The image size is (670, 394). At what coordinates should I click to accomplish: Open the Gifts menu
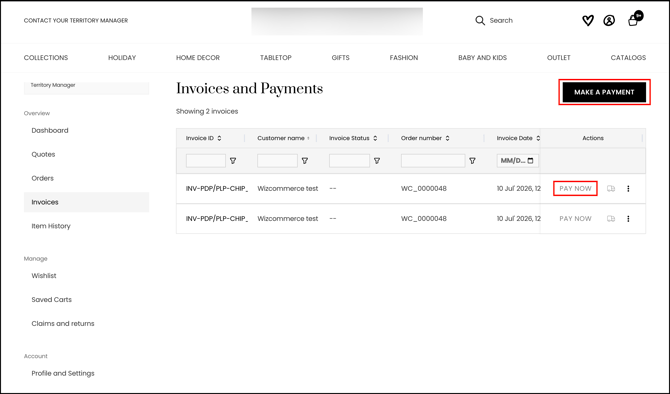click(x=341, y=58)
